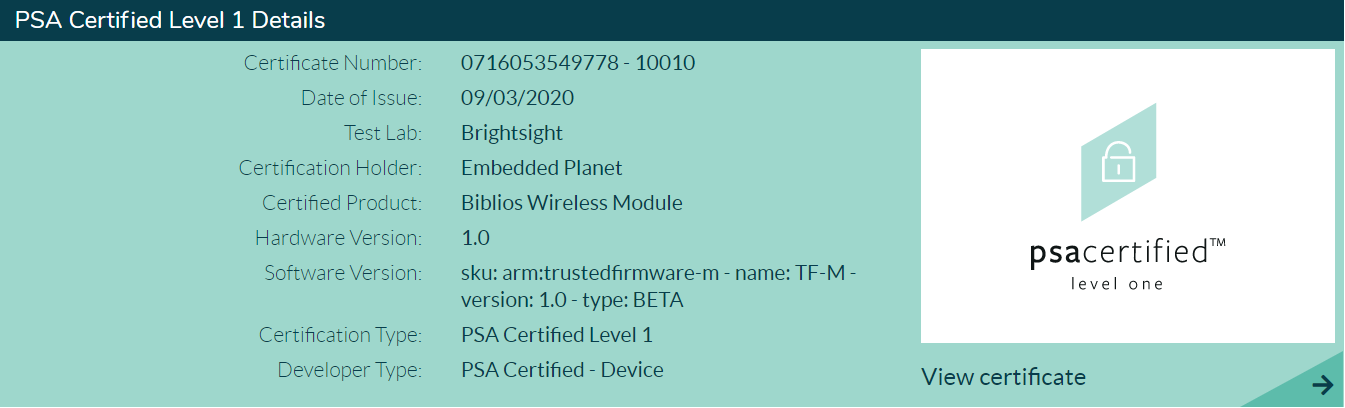The height and width of the screenshot is (408, 1345).
Task: Click the date of issue 09/03/2020
Action: [x=517, y=98]
